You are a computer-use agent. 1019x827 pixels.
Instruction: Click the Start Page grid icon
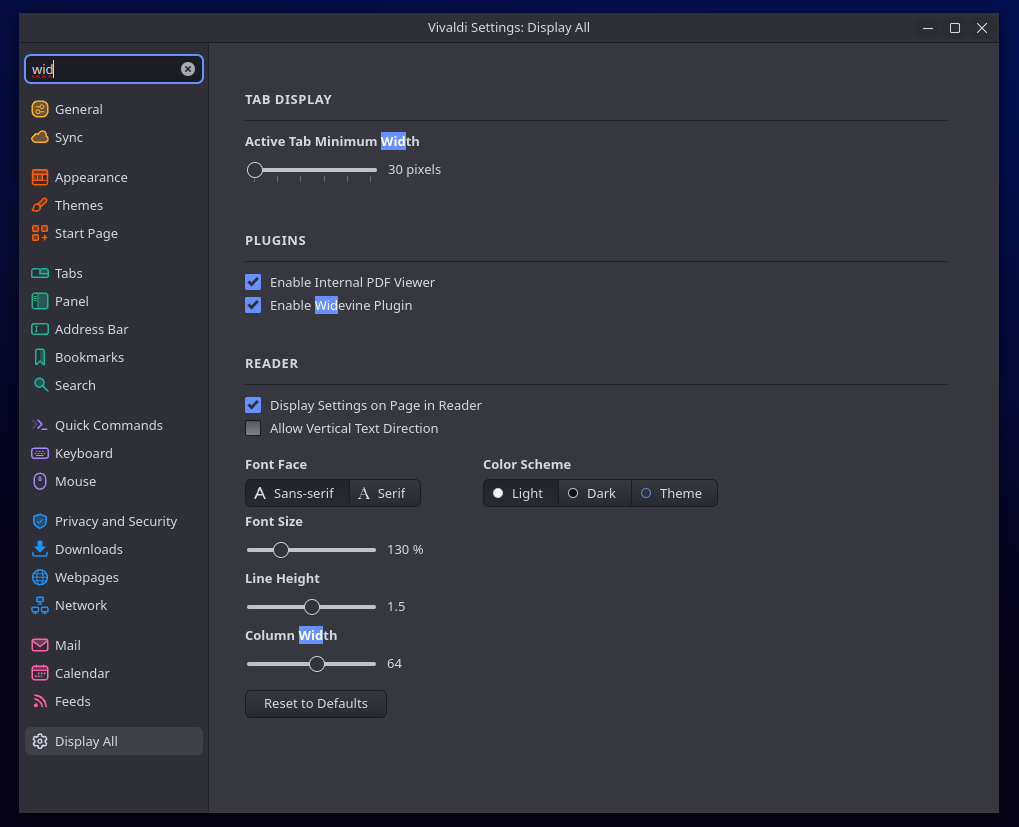[x=40, y=233]
